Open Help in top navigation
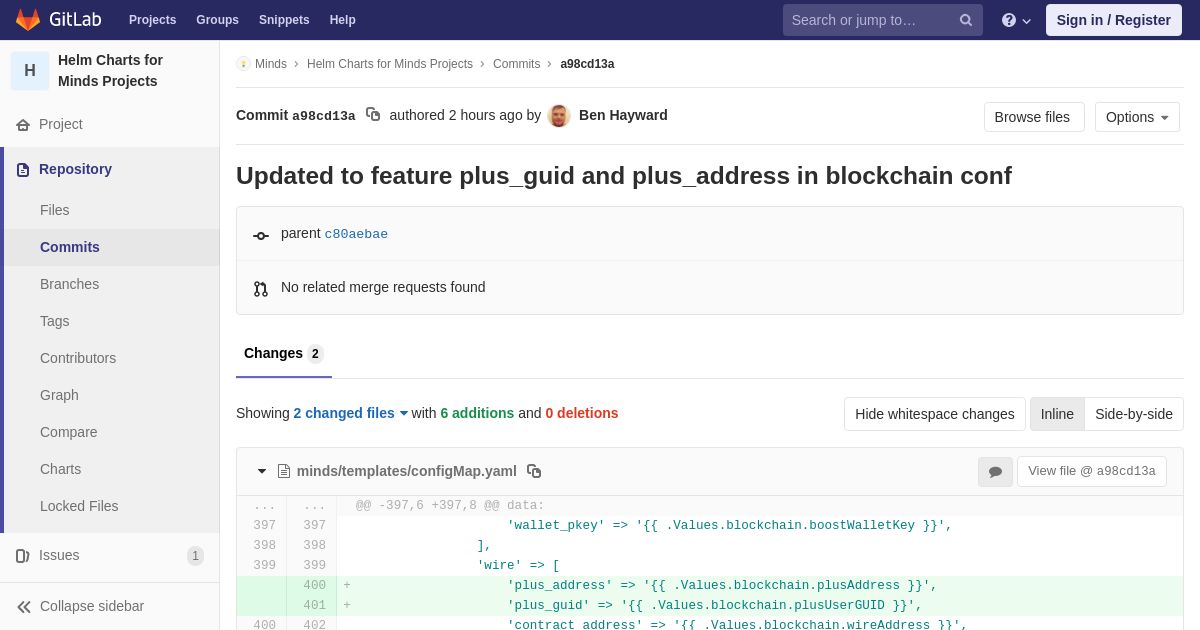1200x630 pixels. coord(343,20)
